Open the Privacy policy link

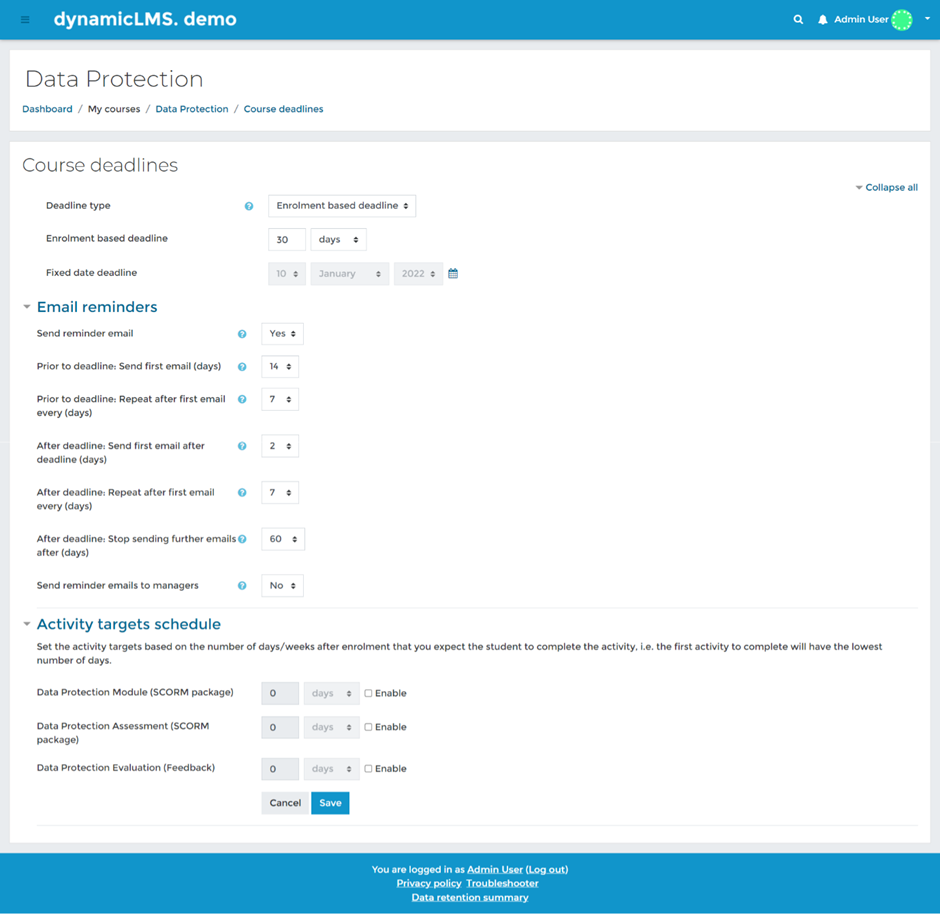[x=429, y=883]
